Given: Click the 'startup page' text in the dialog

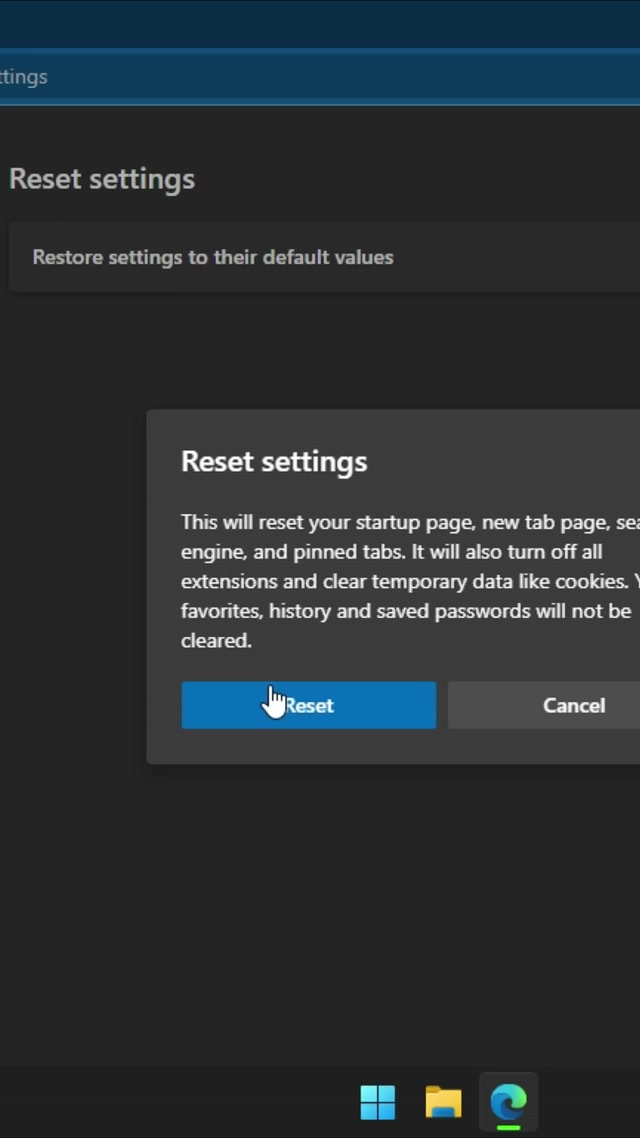Looking at the screenshot, I should coord(396,522).
